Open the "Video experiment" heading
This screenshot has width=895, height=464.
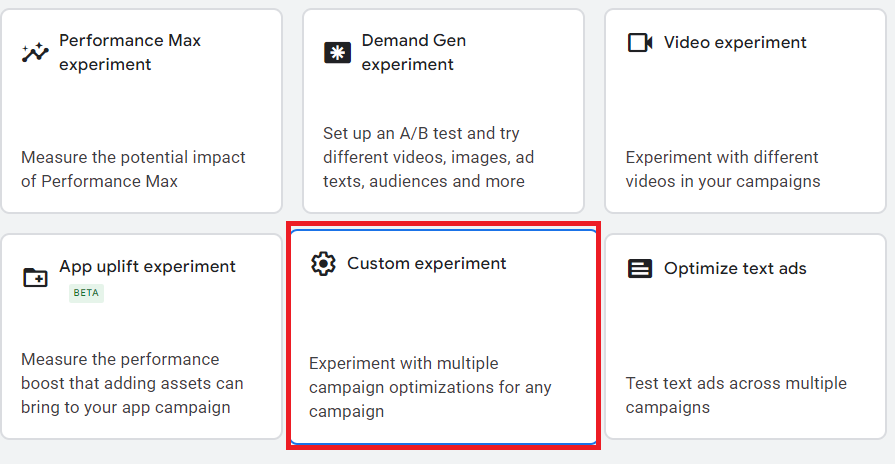pyautogui.click(x=735, y=43)
